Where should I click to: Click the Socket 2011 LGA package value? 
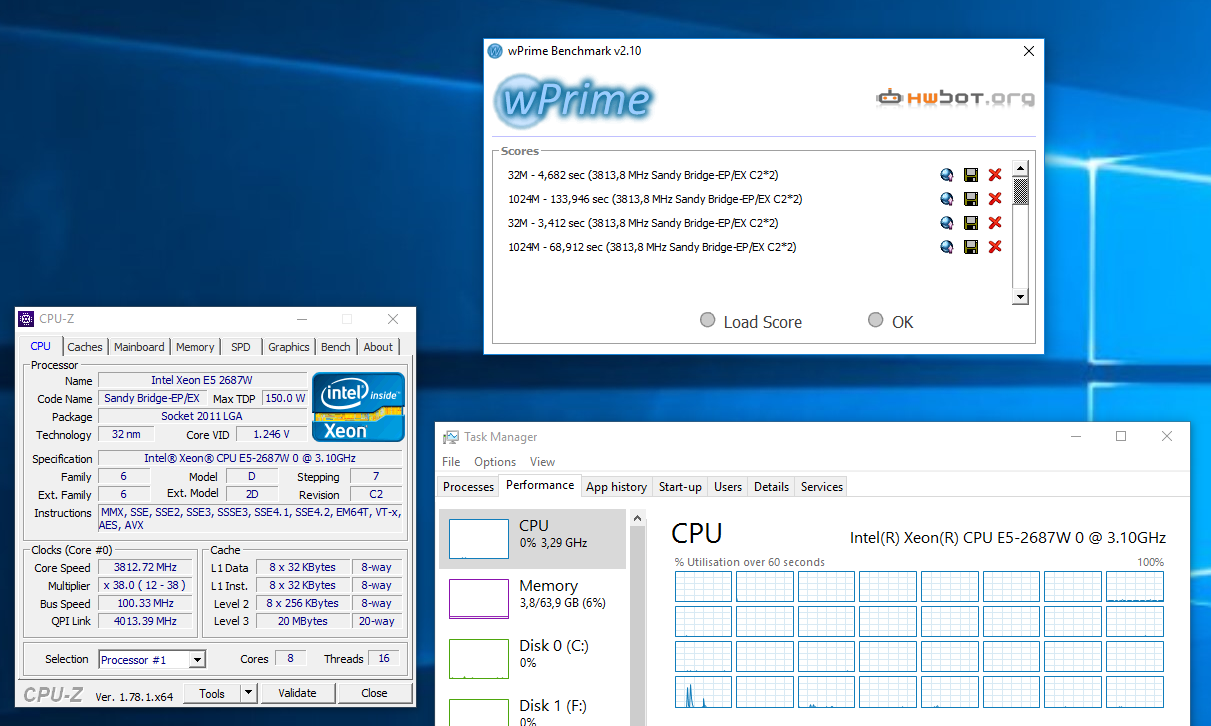pos(203,416)
